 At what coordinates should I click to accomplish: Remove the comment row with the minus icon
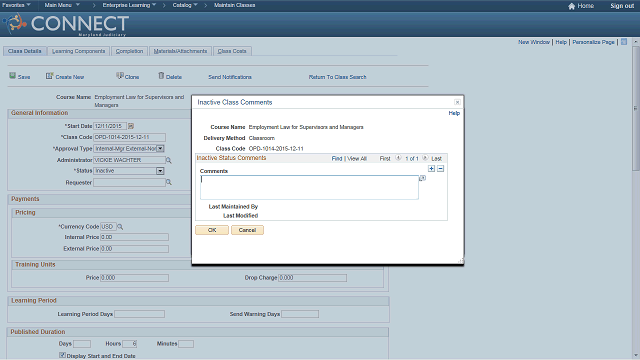[440, 169]
